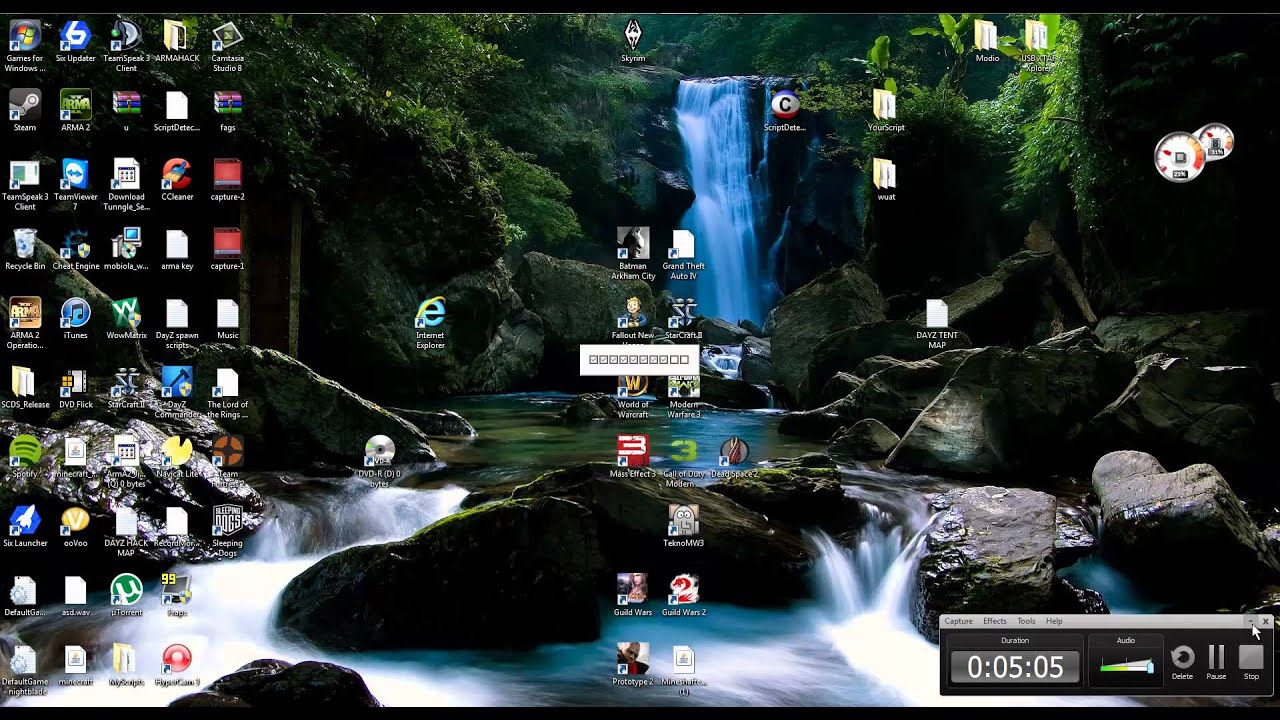
Task: Select the Prototype 2 shortcut
Action: click(x=633, y=664)
